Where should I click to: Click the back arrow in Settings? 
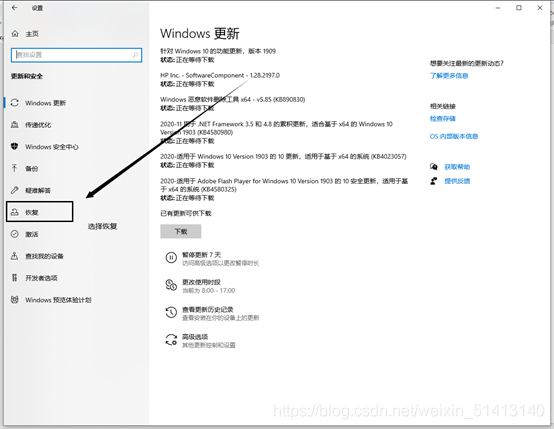[14, 7]
